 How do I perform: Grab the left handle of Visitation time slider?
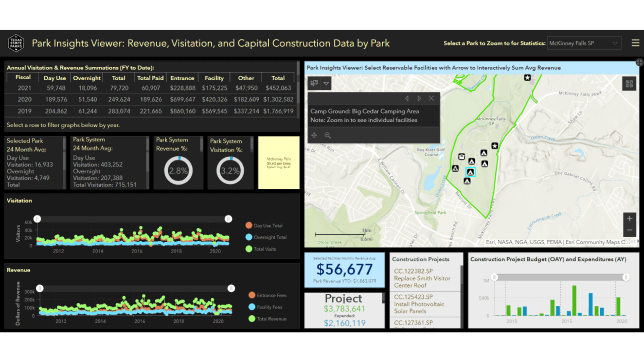point(37,219)
